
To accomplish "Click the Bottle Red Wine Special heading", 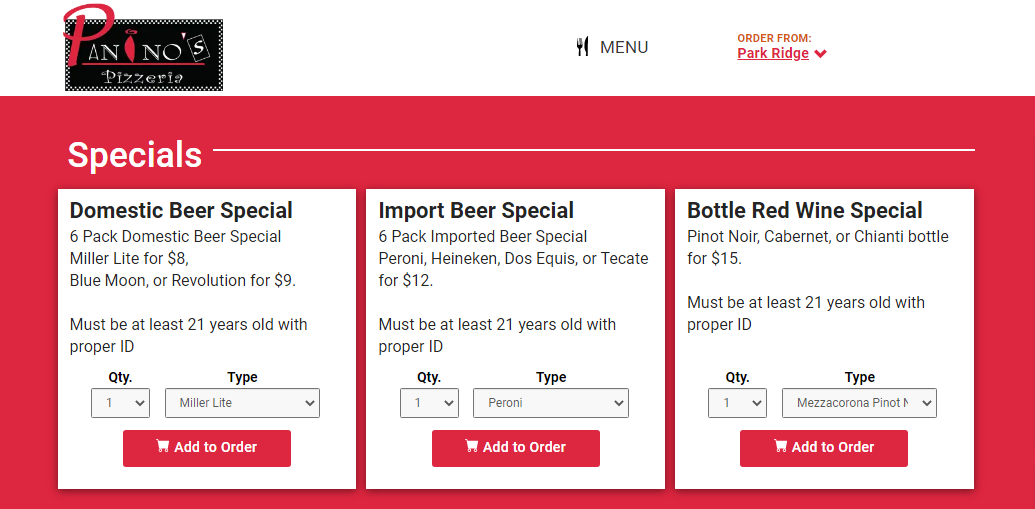I will point(804,211).
